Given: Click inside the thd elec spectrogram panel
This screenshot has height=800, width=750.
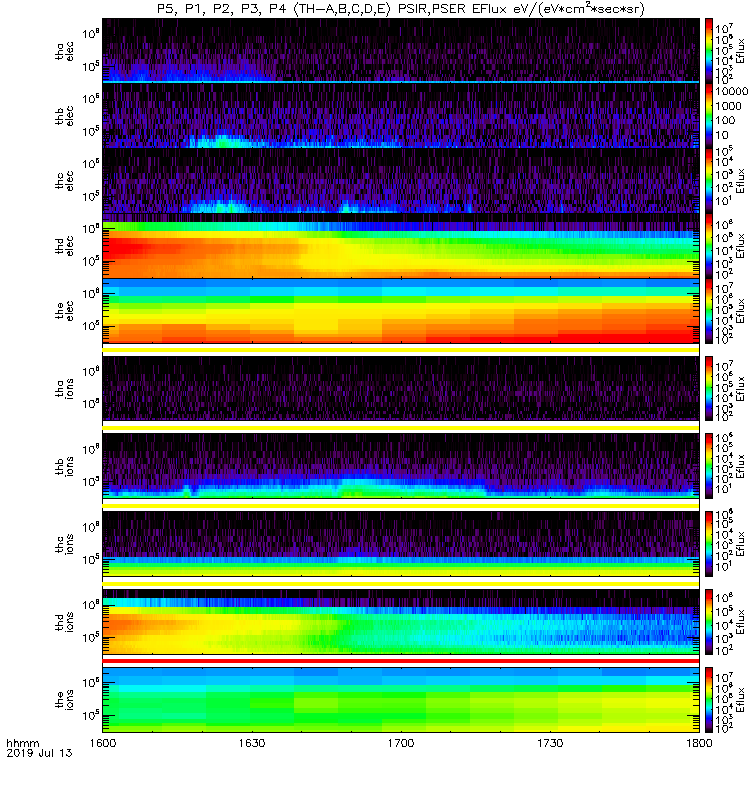Looking at the screenshot, I should pyautogui.click(x=401, y=246).
